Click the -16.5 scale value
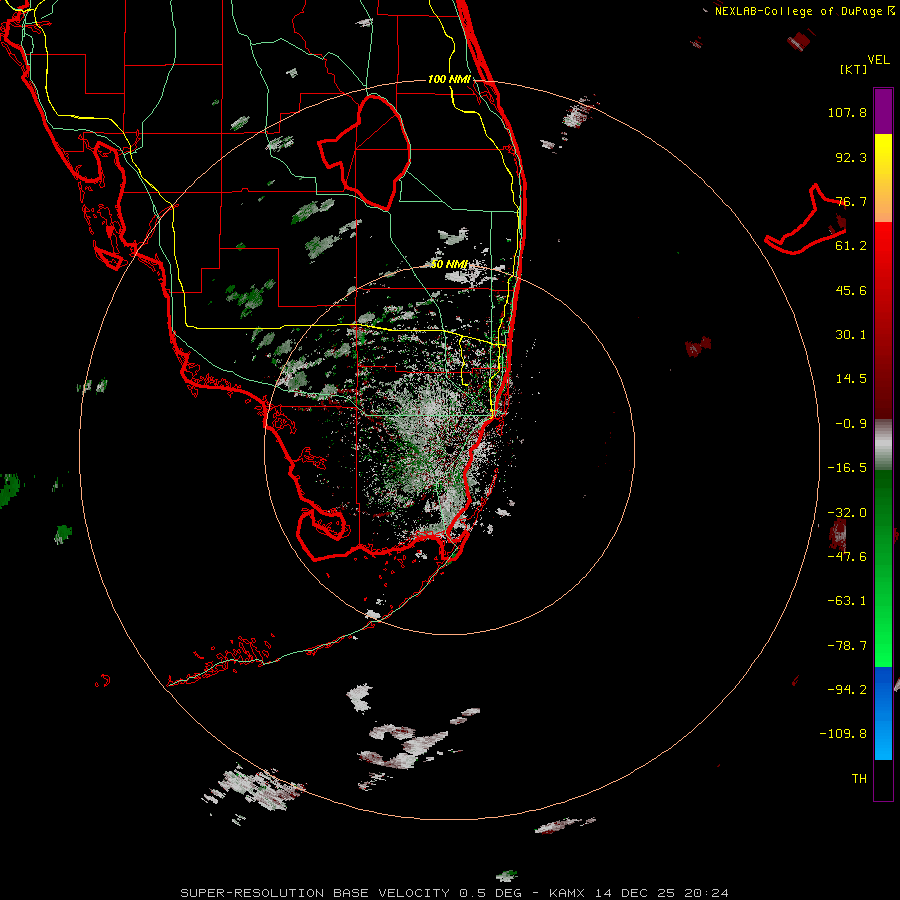This screenshot has width=900, height=900. pyautogui.click(x=847, y=468)
